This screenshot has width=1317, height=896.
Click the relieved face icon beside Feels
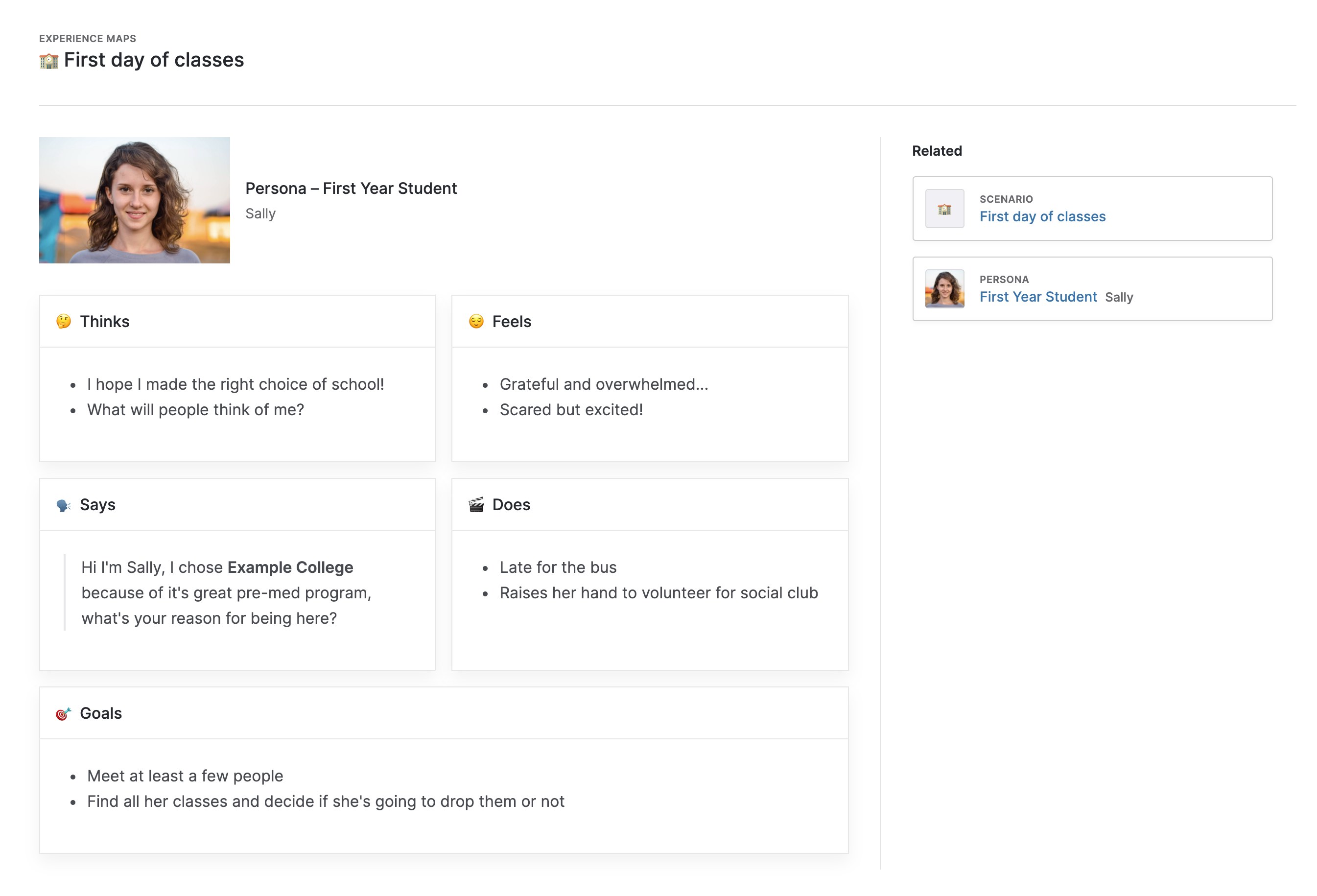(x=476, y=321)
